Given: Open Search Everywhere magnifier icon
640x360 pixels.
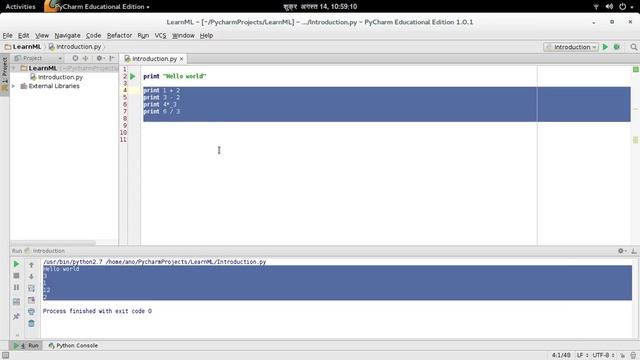Looking at the screenshot, I should 633,47.
